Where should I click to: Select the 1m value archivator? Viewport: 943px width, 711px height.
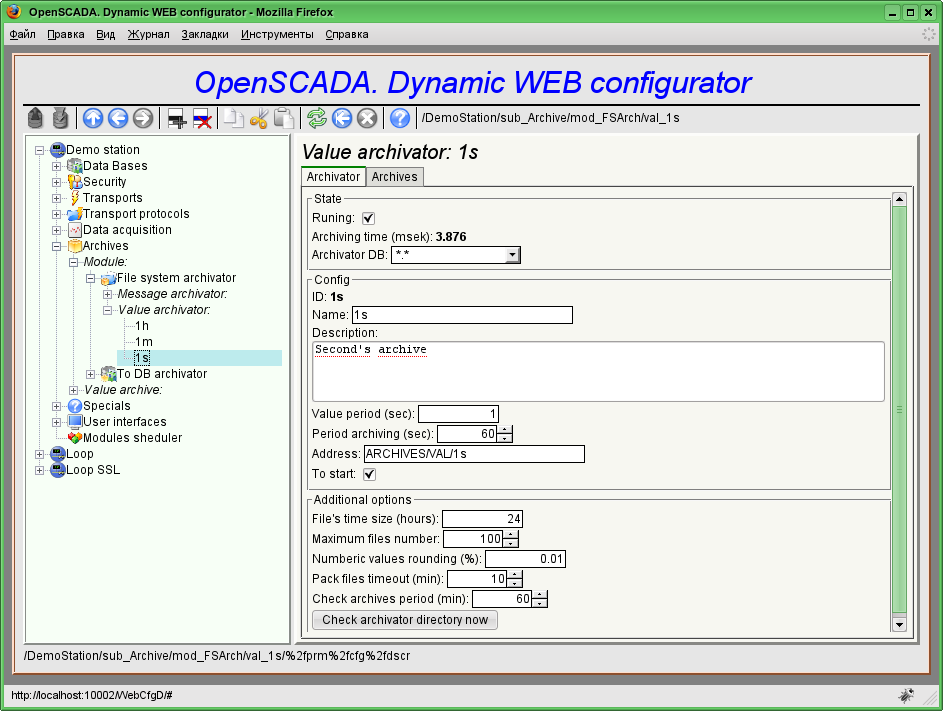(x=144, y=342)
